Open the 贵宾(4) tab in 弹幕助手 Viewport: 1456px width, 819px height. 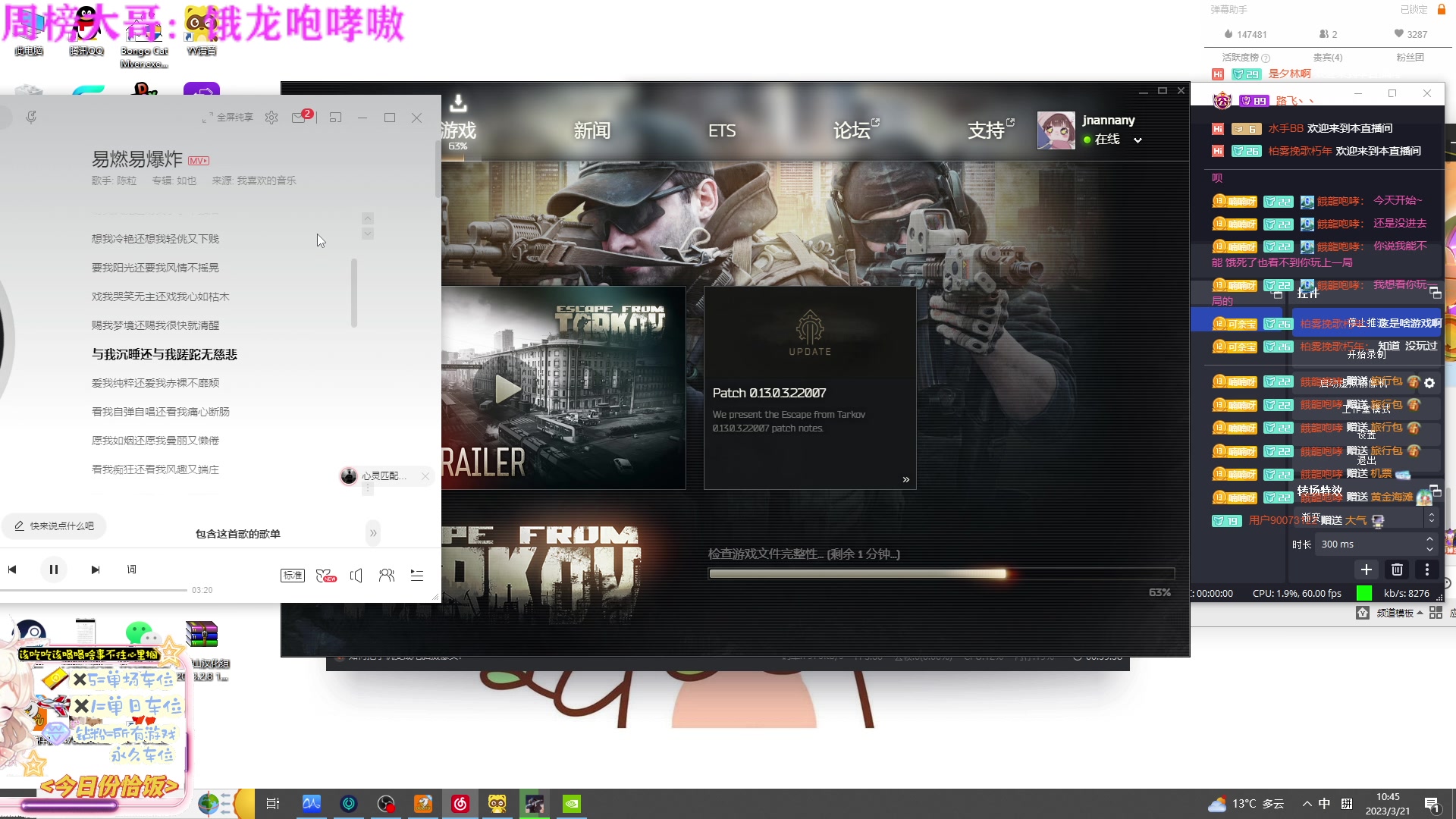pos(1328,58)
